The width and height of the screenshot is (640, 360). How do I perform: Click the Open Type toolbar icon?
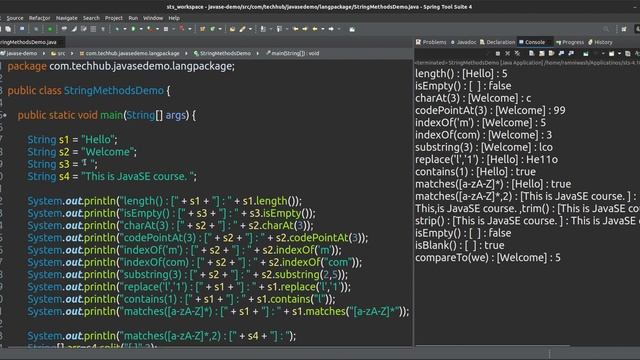(x=233, y=29)
